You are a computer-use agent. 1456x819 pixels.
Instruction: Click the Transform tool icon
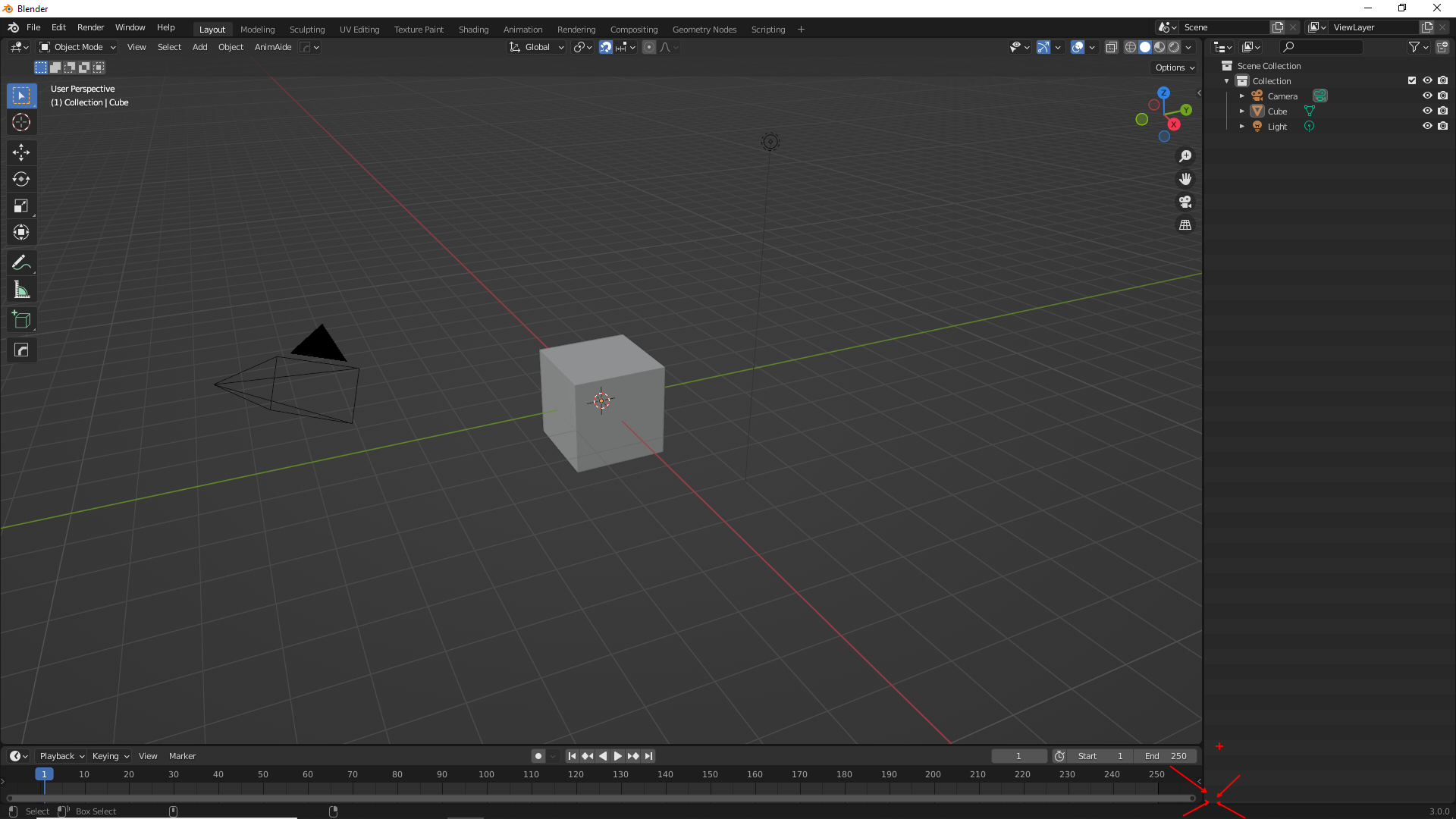pos(22,232)
